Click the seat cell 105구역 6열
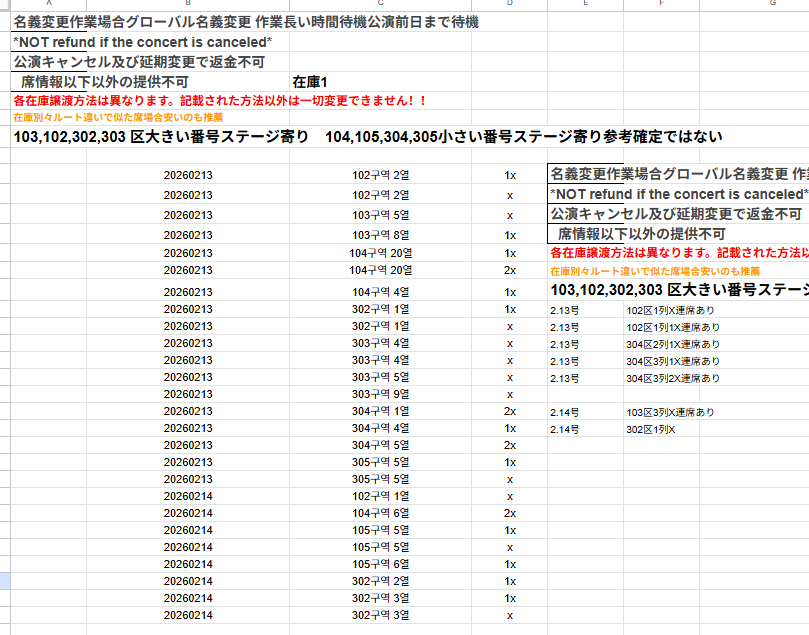 [x=381, y=564]
